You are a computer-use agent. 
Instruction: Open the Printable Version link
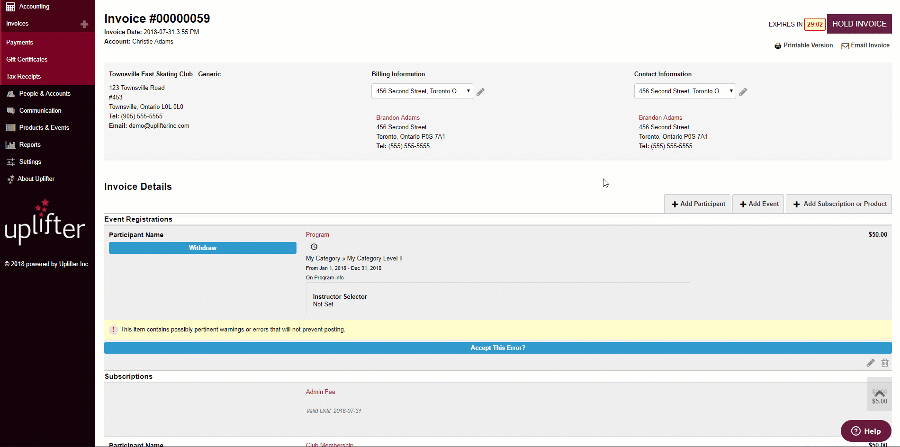803,46
